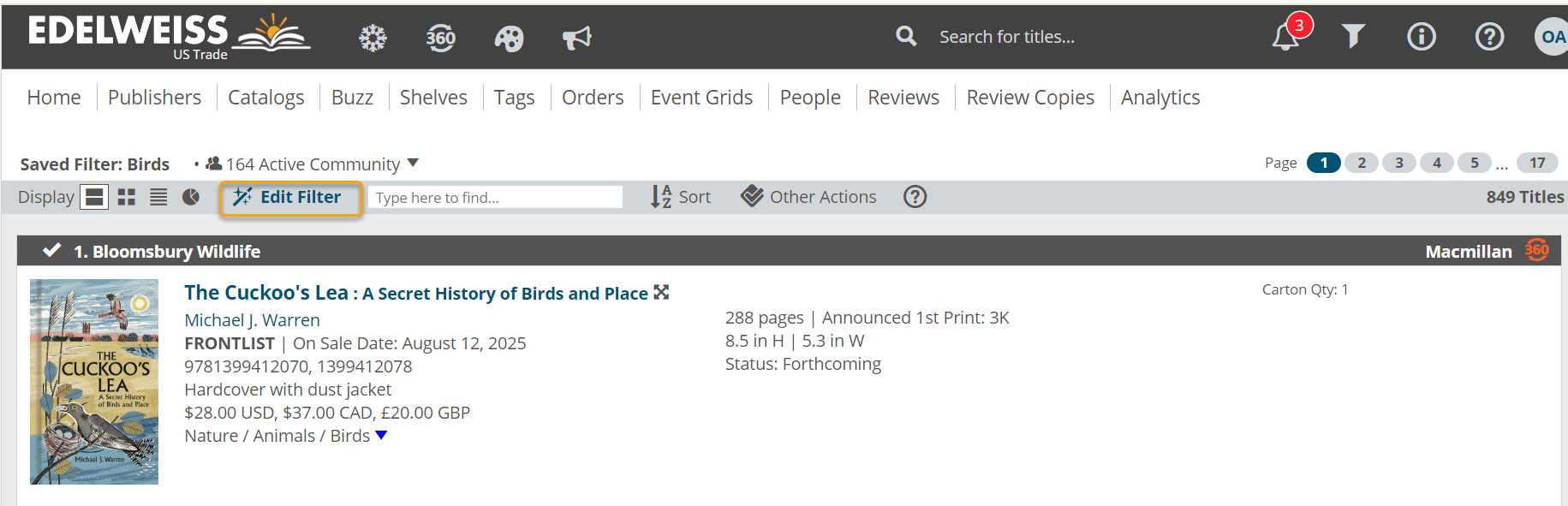Screen dimensions: 1568x506
Task: Open the Analytics menu
Action: (x=1160, y=98)
